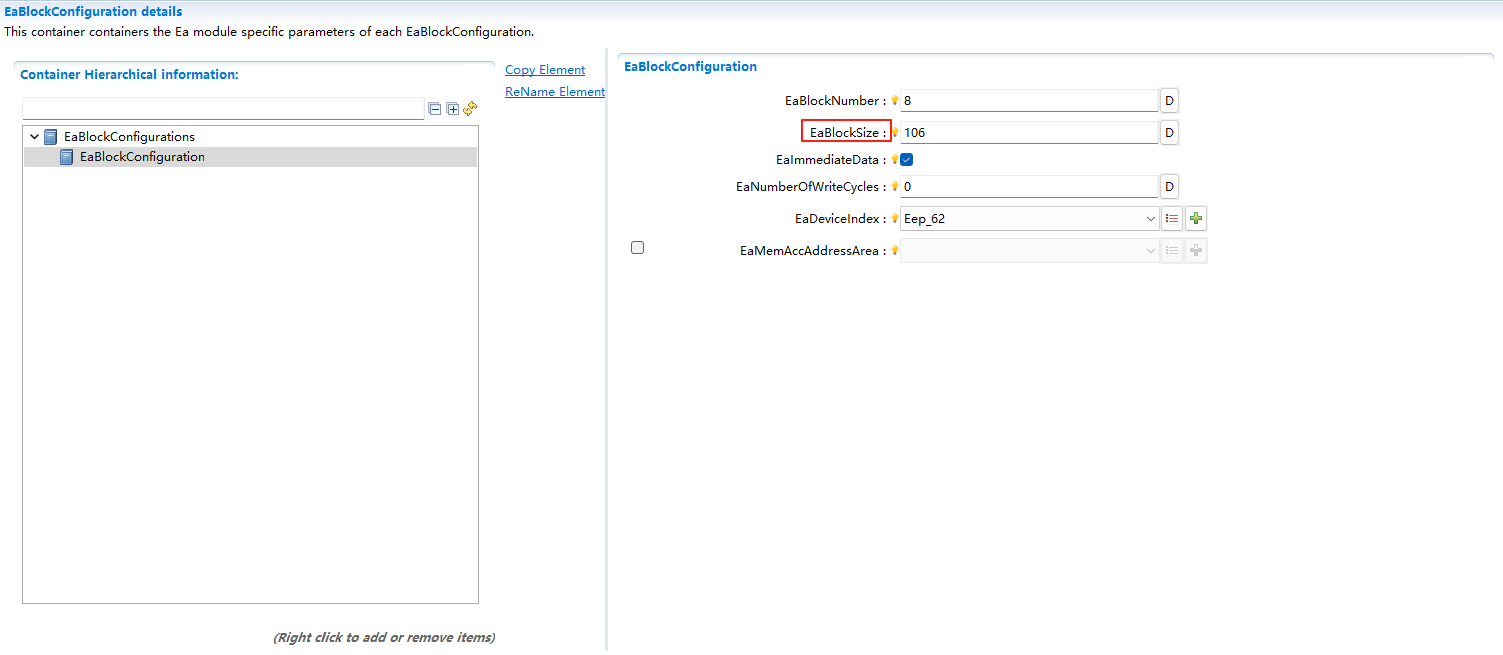
Task: Uncheck the EaImmediateData checkbox
Action: [908, 159]
